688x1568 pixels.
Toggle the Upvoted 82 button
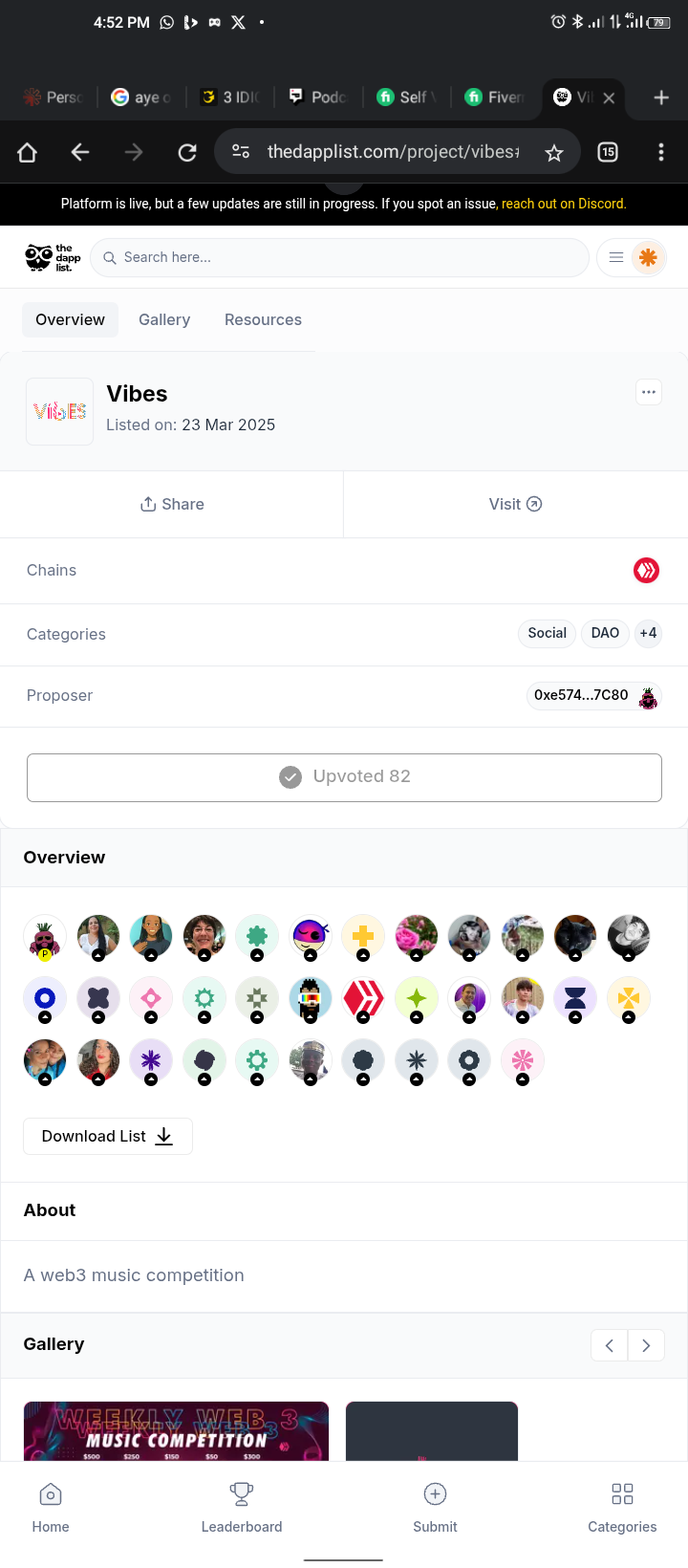point(344,777)
